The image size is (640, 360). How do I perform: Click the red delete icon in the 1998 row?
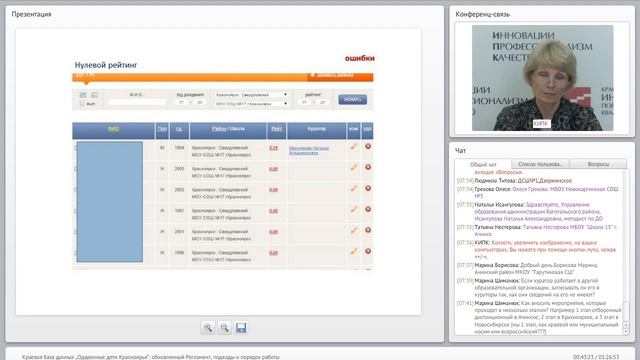[x=368, y=251]
